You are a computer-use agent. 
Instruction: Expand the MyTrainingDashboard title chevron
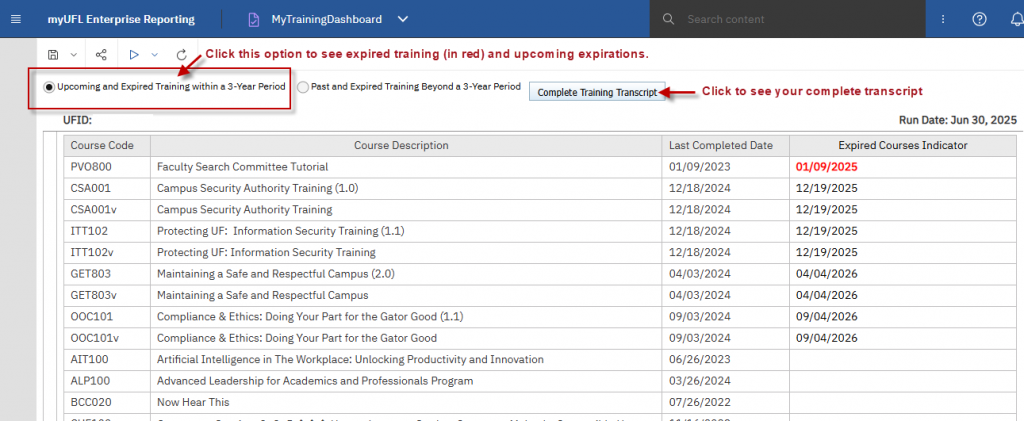pos(403,20)
